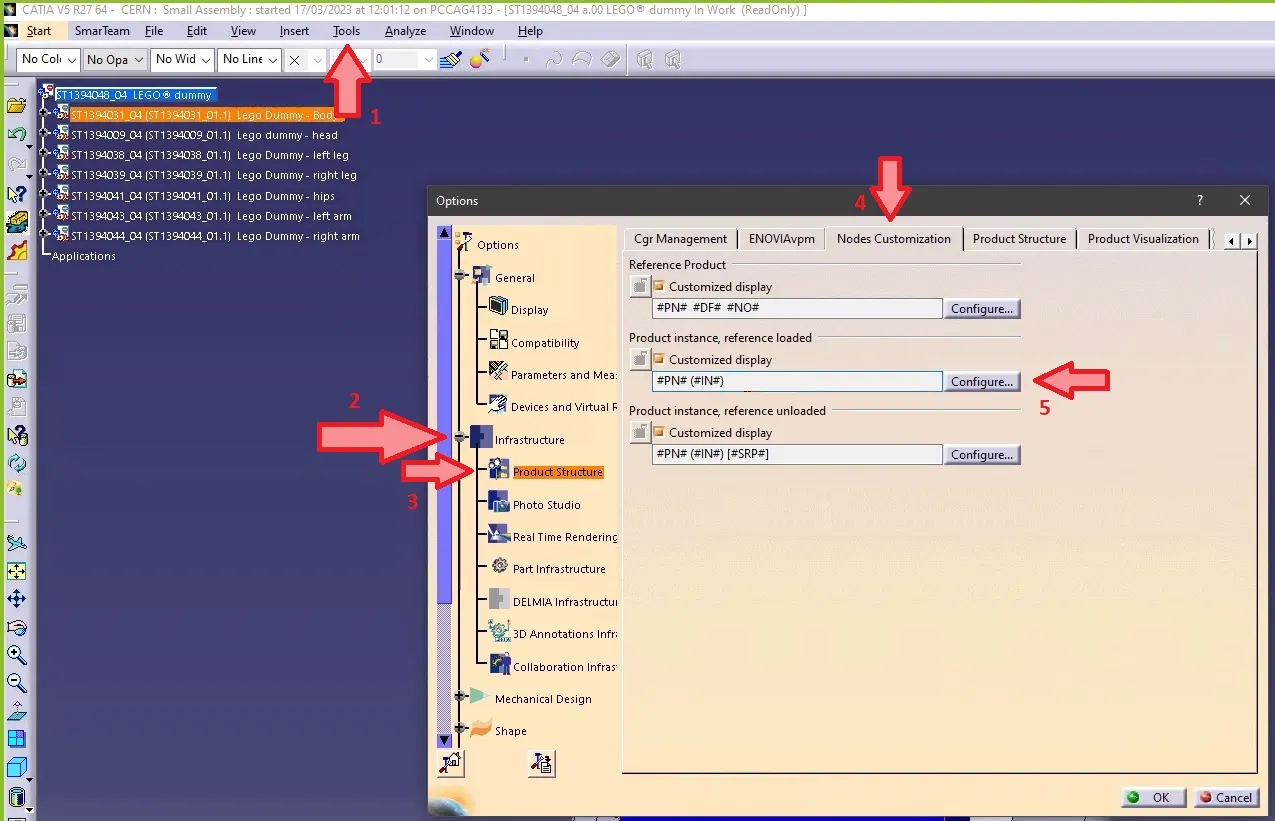
Task: Open the SmarTeam menu
Action: 102,31
